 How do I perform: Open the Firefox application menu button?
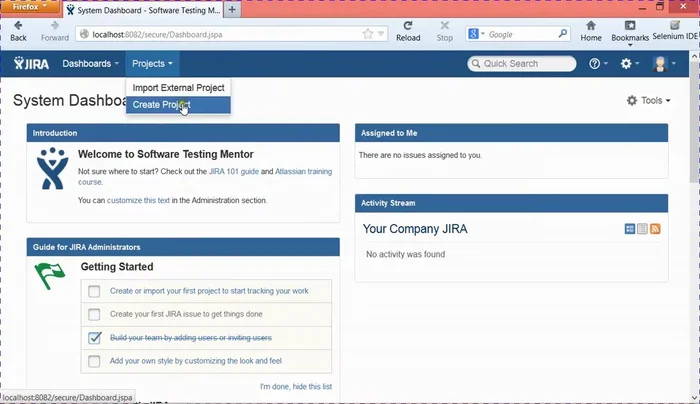pyautogui.click(x=30, y=6)
